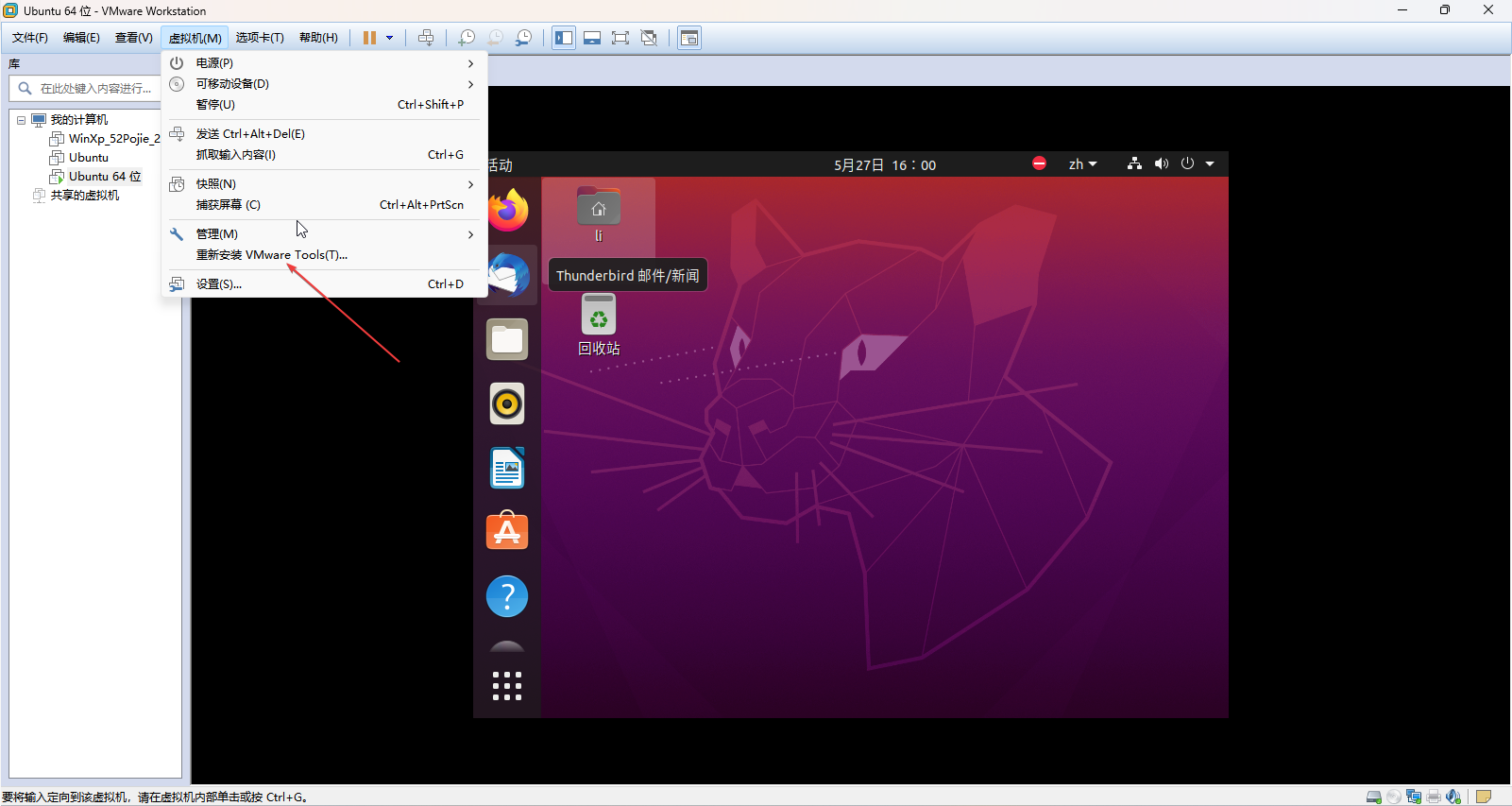Show applications grid in Ubuntu dock
The height and width of the screenshot is (806, 1512).
pos(507,686)
